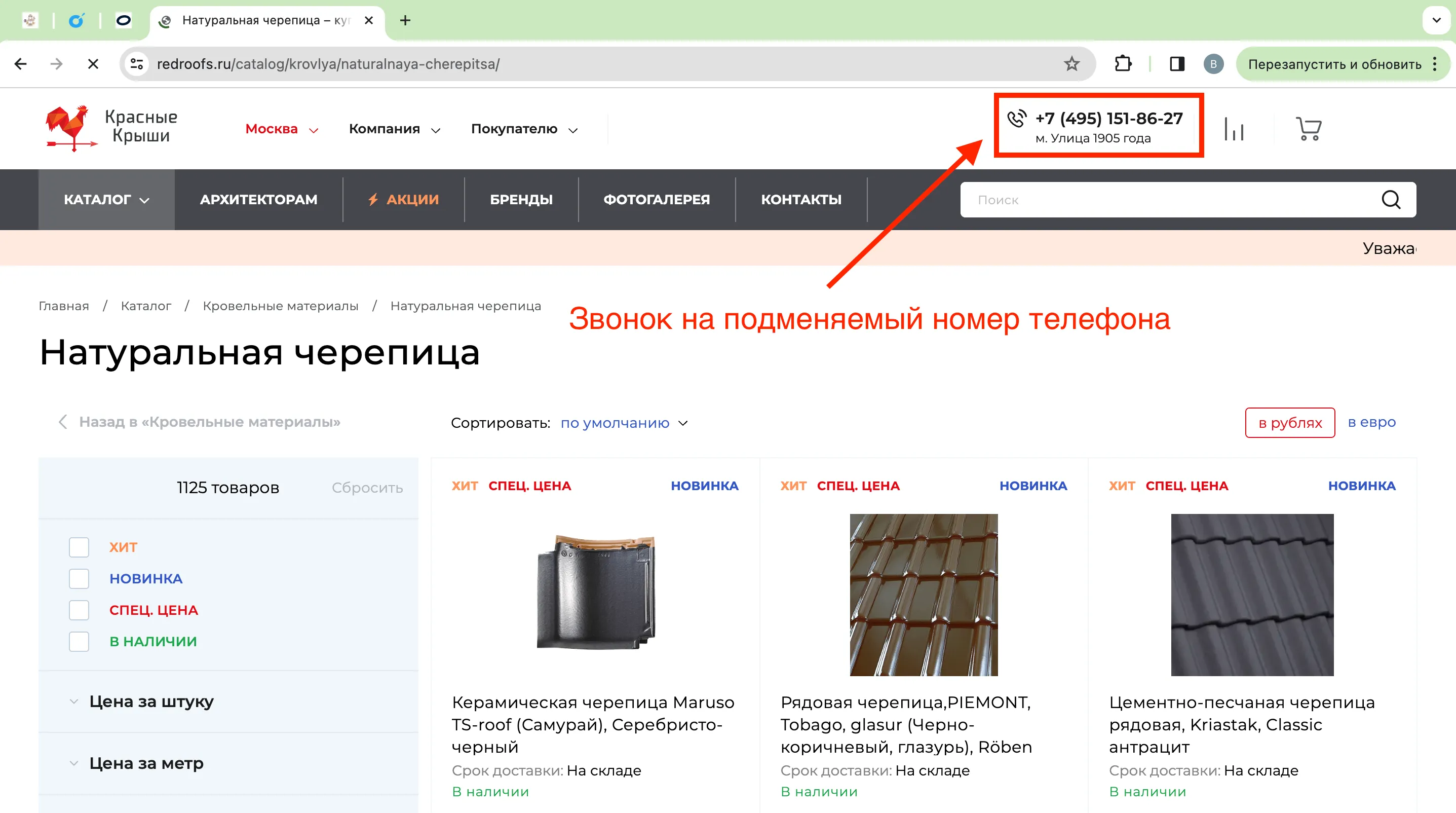Click the lightning icon next to АКЦИИ
The height and width of the screenshot is (813, 1456).
click(x=373, y=199)
